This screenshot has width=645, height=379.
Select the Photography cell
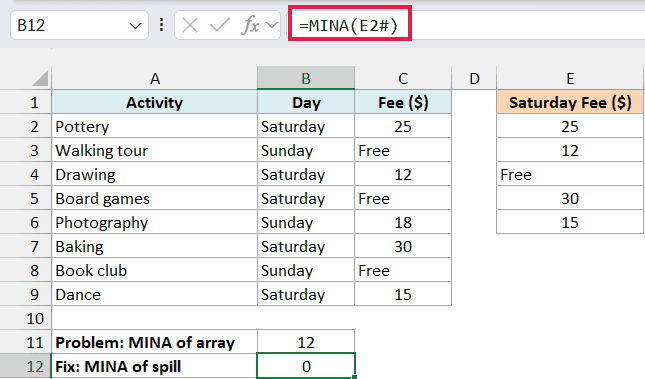155,222
